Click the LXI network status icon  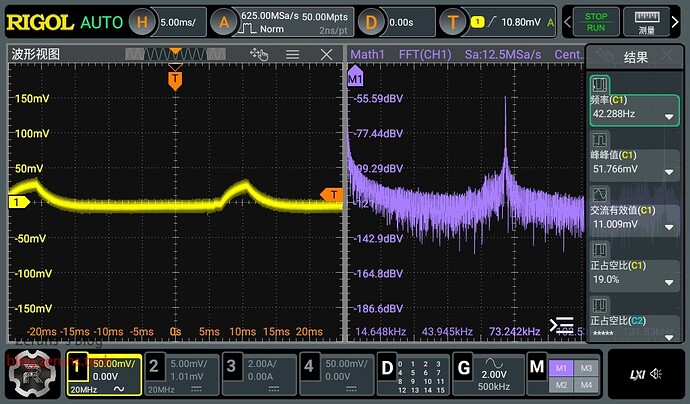(x=636, y=374)
